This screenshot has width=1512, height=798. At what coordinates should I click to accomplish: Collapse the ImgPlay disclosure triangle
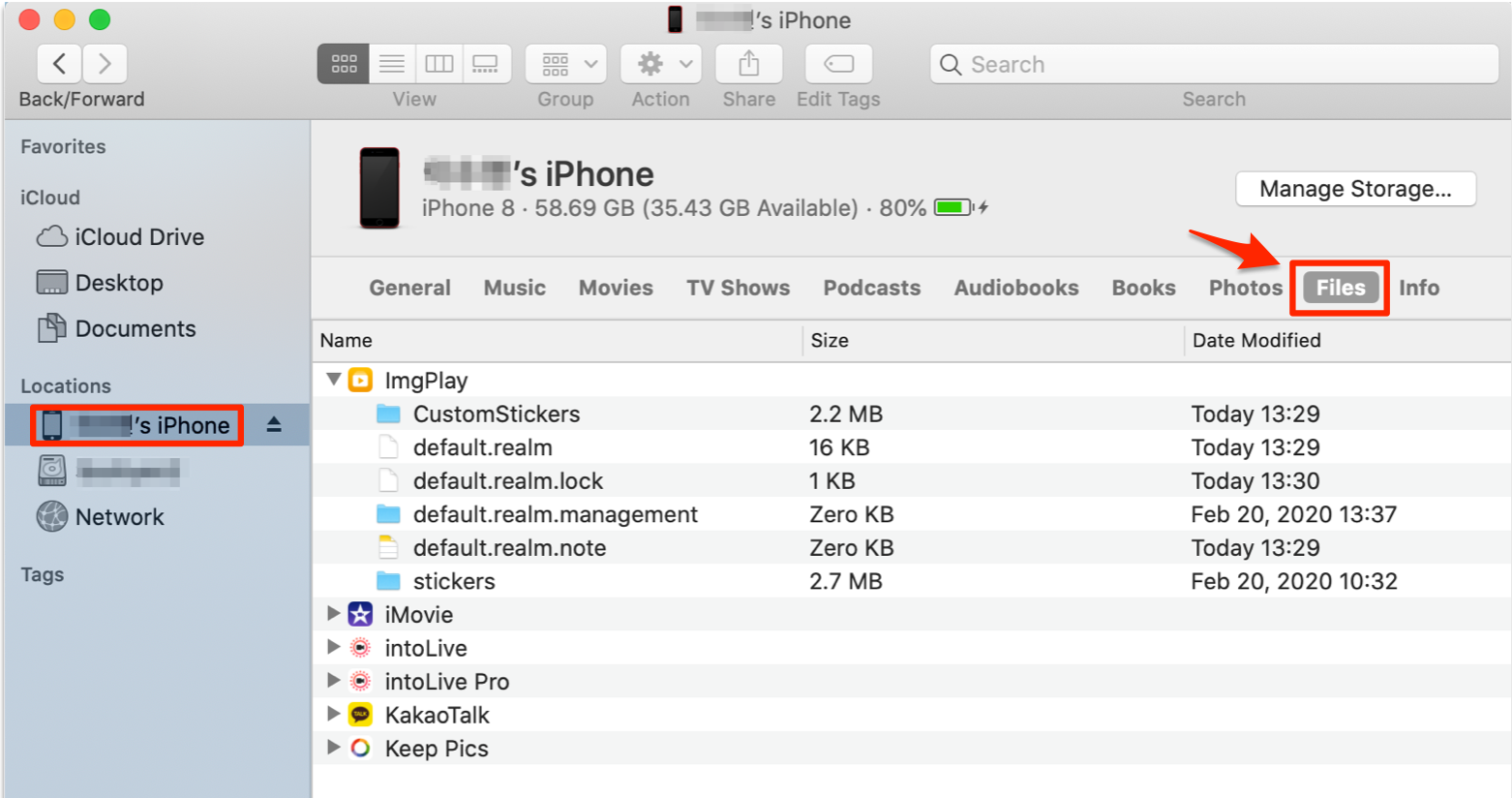[x=333, y=380]
